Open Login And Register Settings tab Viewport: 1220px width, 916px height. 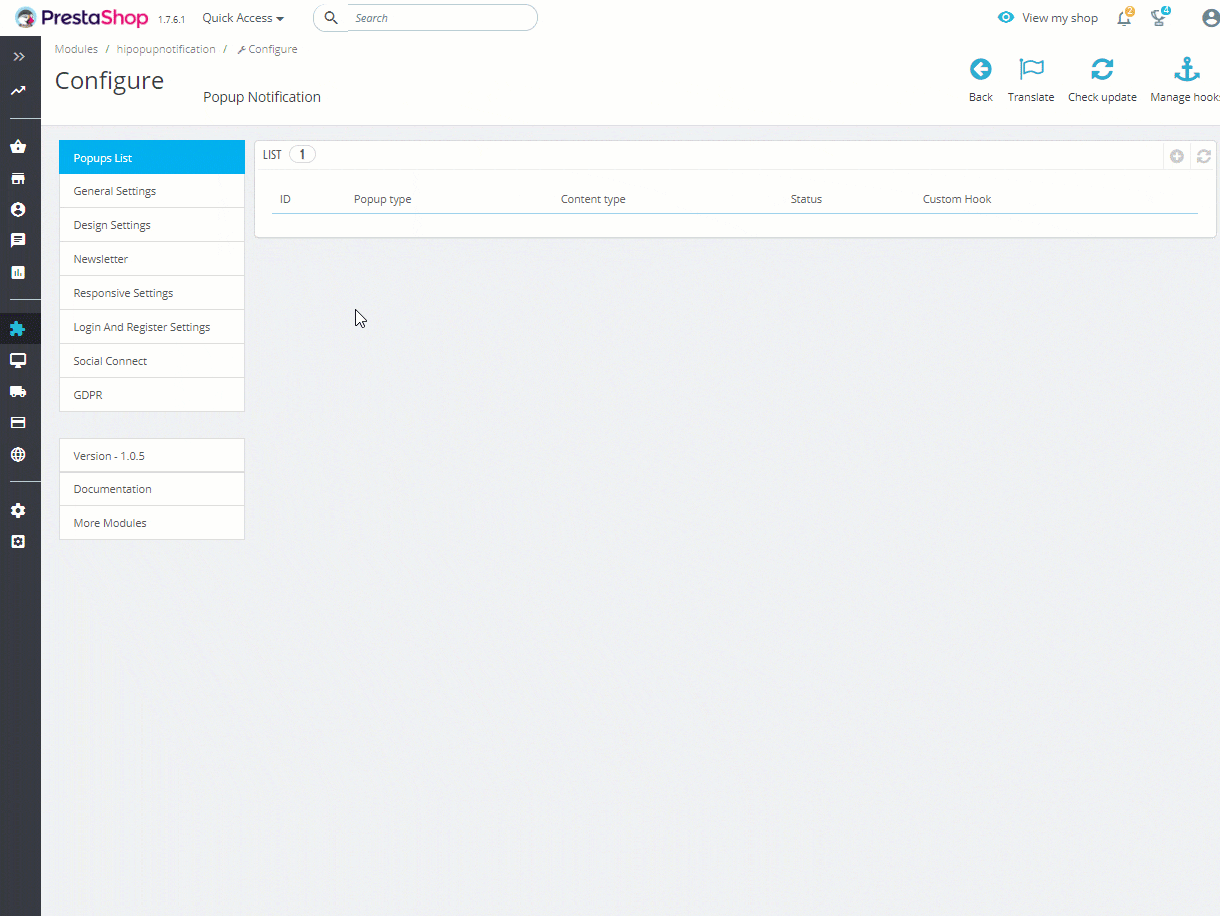pyautogui.click(x=152, y=327)
